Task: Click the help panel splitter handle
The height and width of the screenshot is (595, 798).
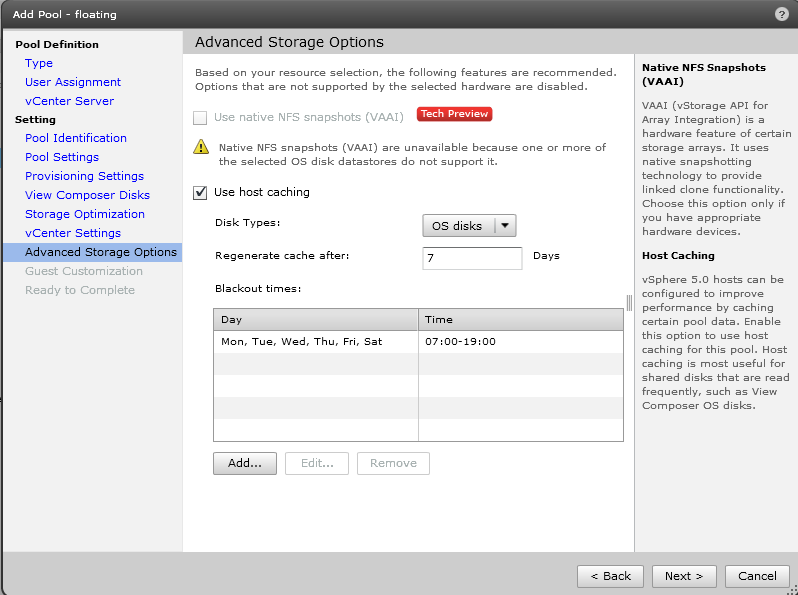Action: pos(630,303)
